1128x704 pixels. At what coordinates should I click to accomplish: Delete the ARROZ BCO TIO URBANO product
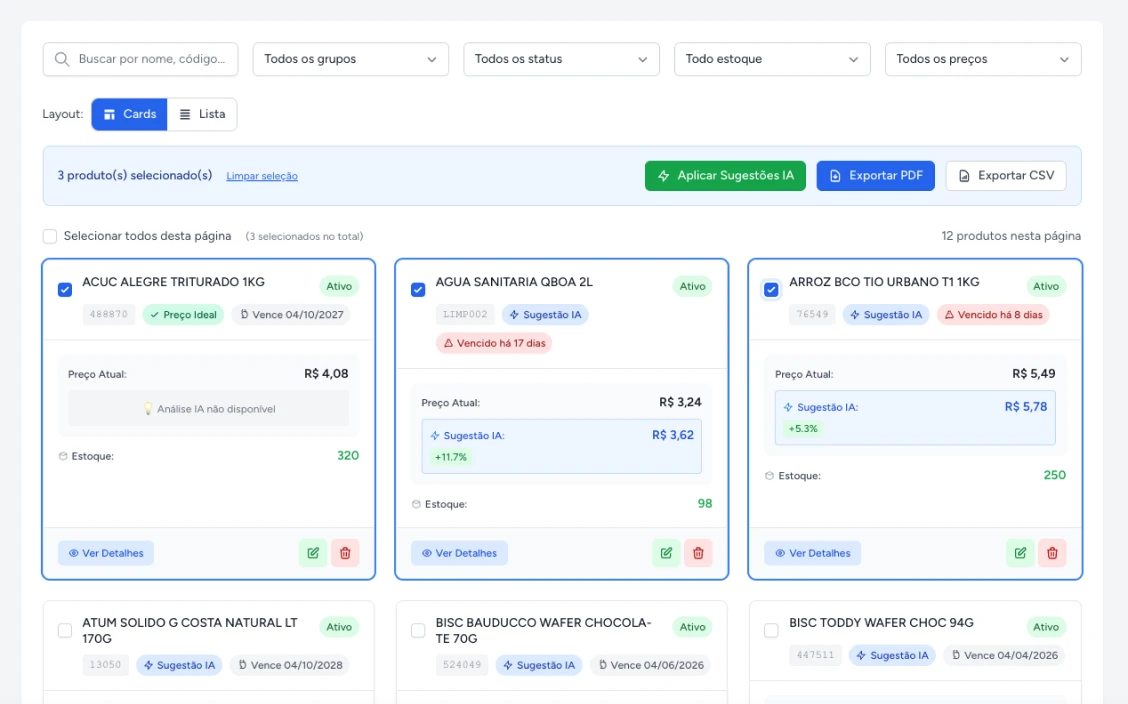(x=1052, y=553)
